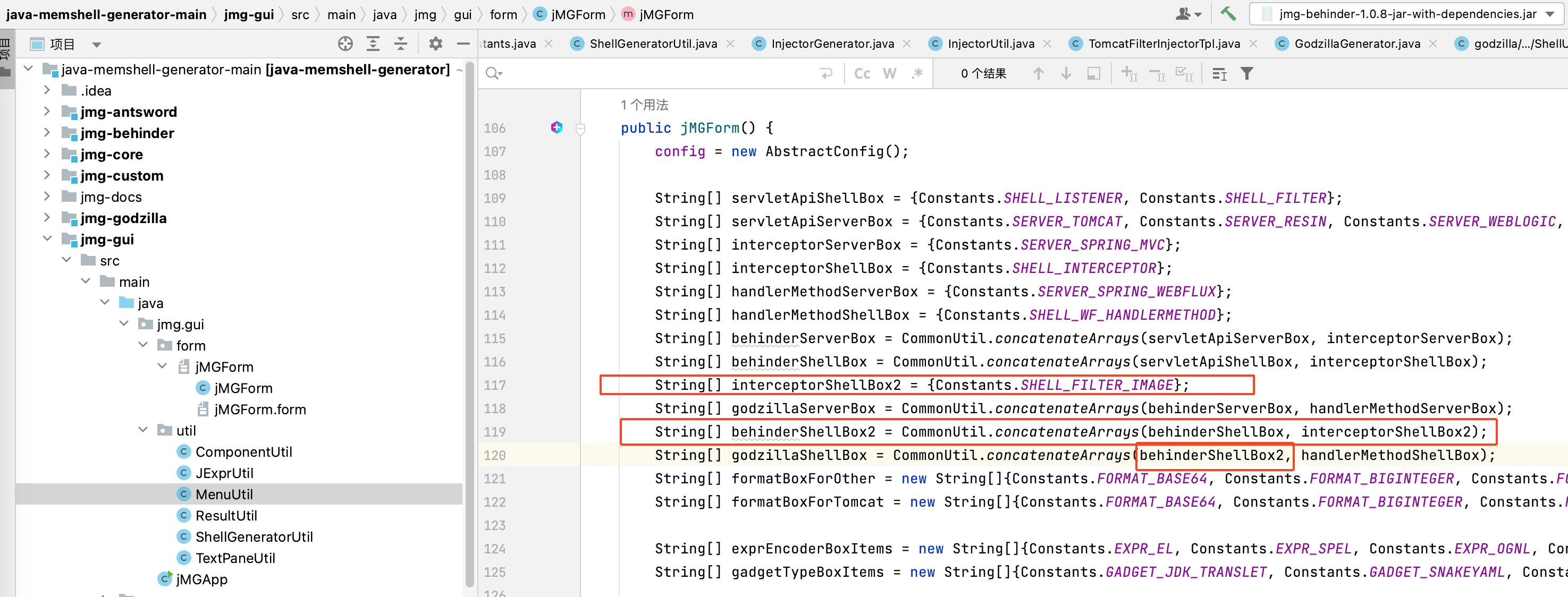1568x597 pixels.
Task: Click the java-memshell-generator-main breadcrumb
Action: tap(106, 14)
